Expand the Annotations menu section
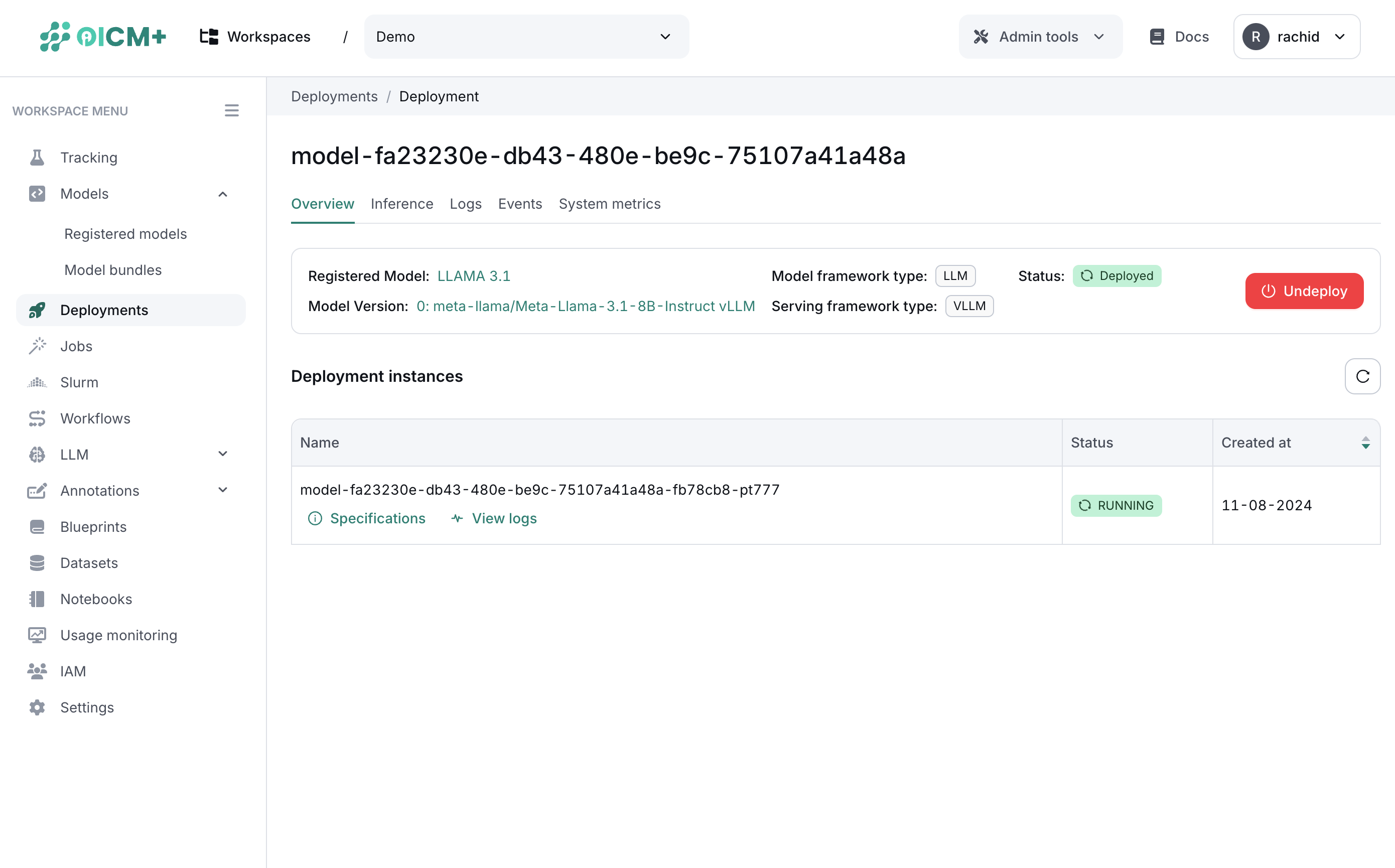 click(x=223, y=490)
